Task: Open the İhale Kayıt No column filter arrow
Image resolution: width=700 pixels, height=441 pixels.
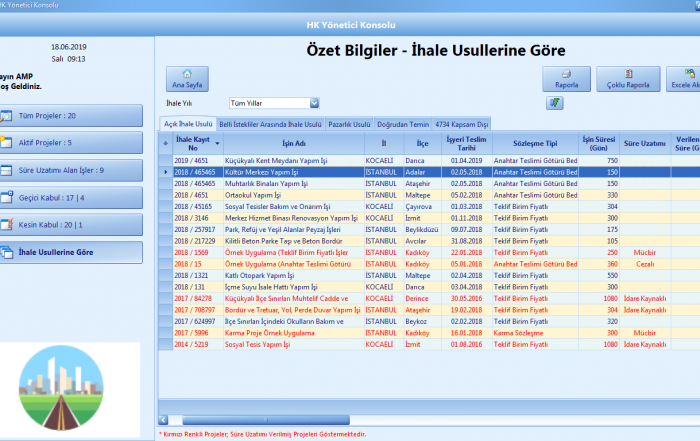Action: click(216, 144)
